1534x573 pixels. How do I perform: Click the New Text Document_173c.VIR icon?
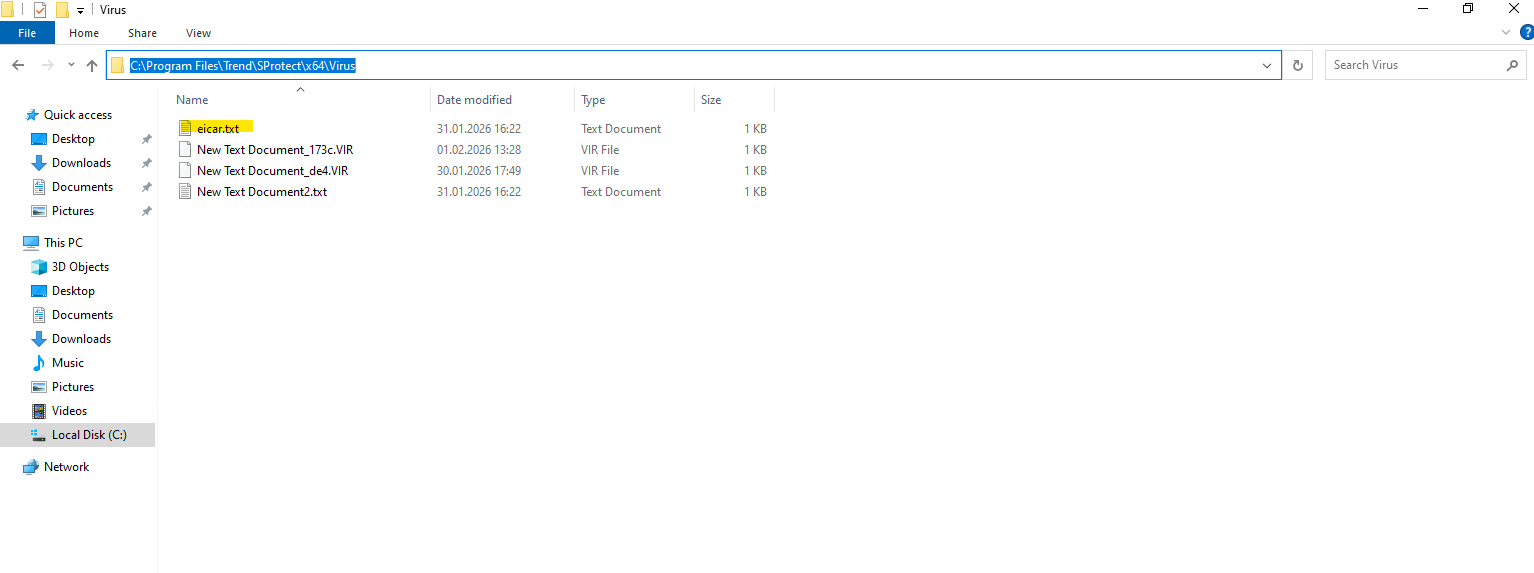[184, 150]
